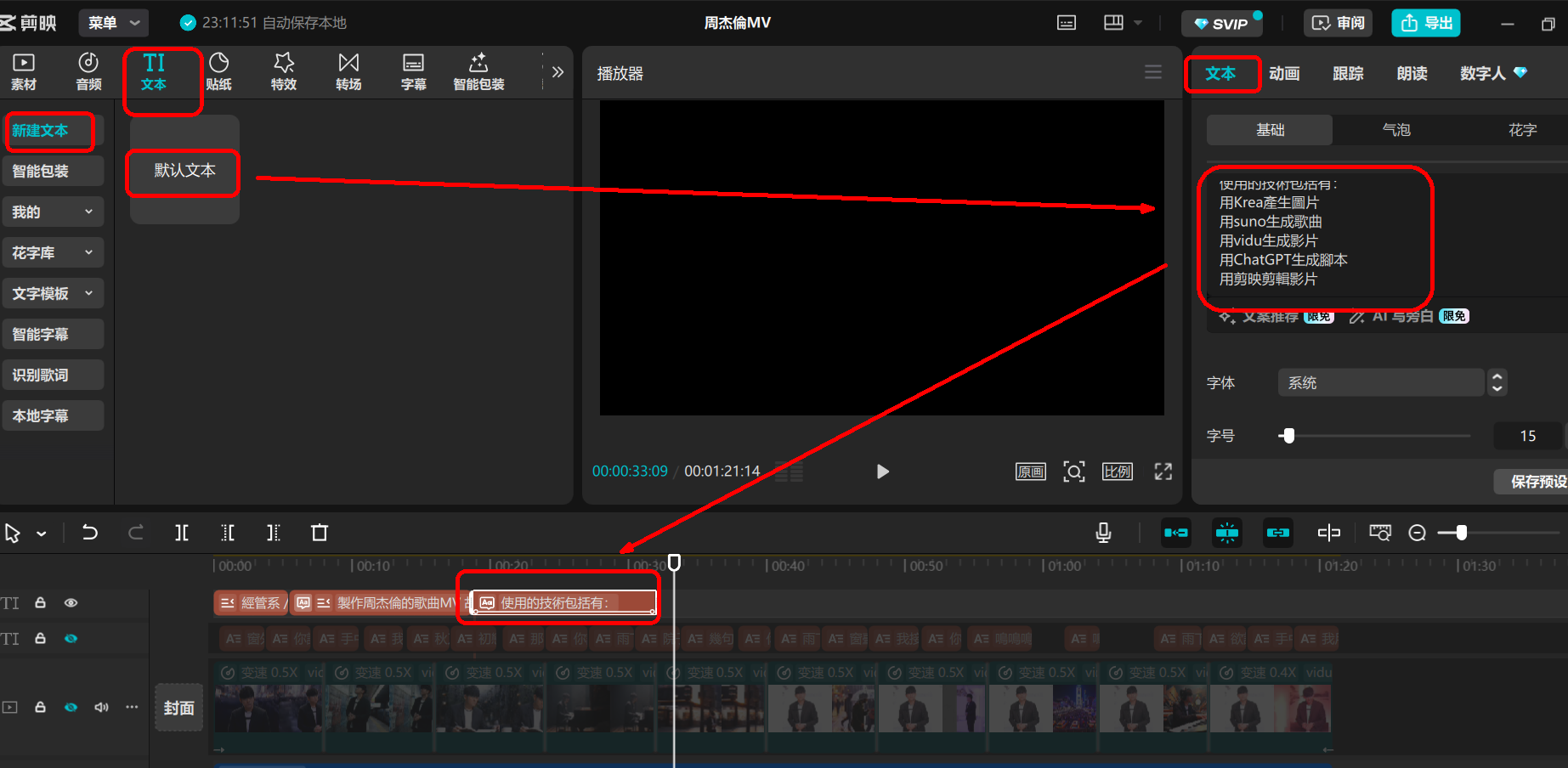Open timeline cover display settings icon

pyautogui.click(x=1380, y=533)
